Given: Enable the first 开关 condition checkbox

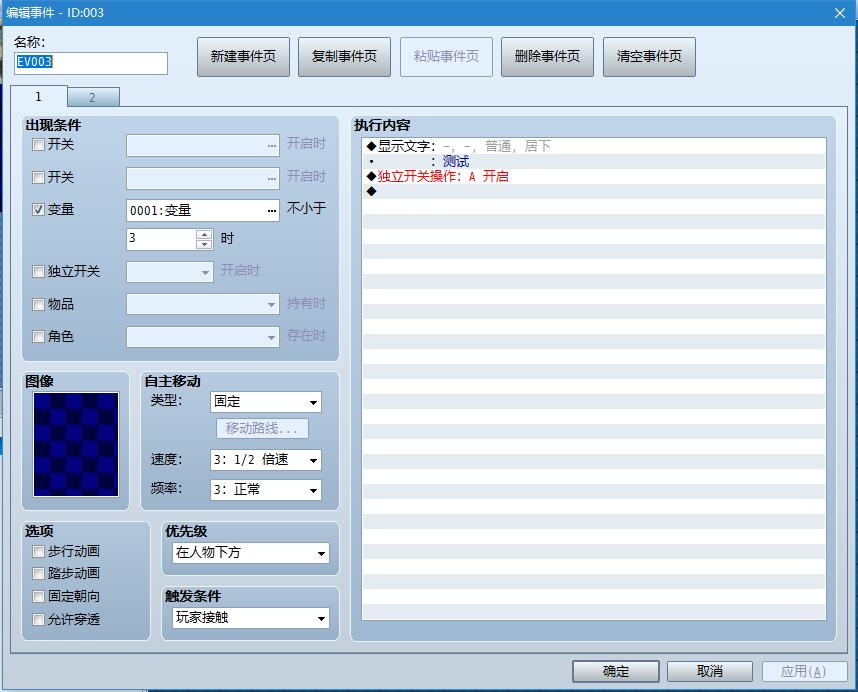Looking at the screenshot, I should tap(38, 144).
